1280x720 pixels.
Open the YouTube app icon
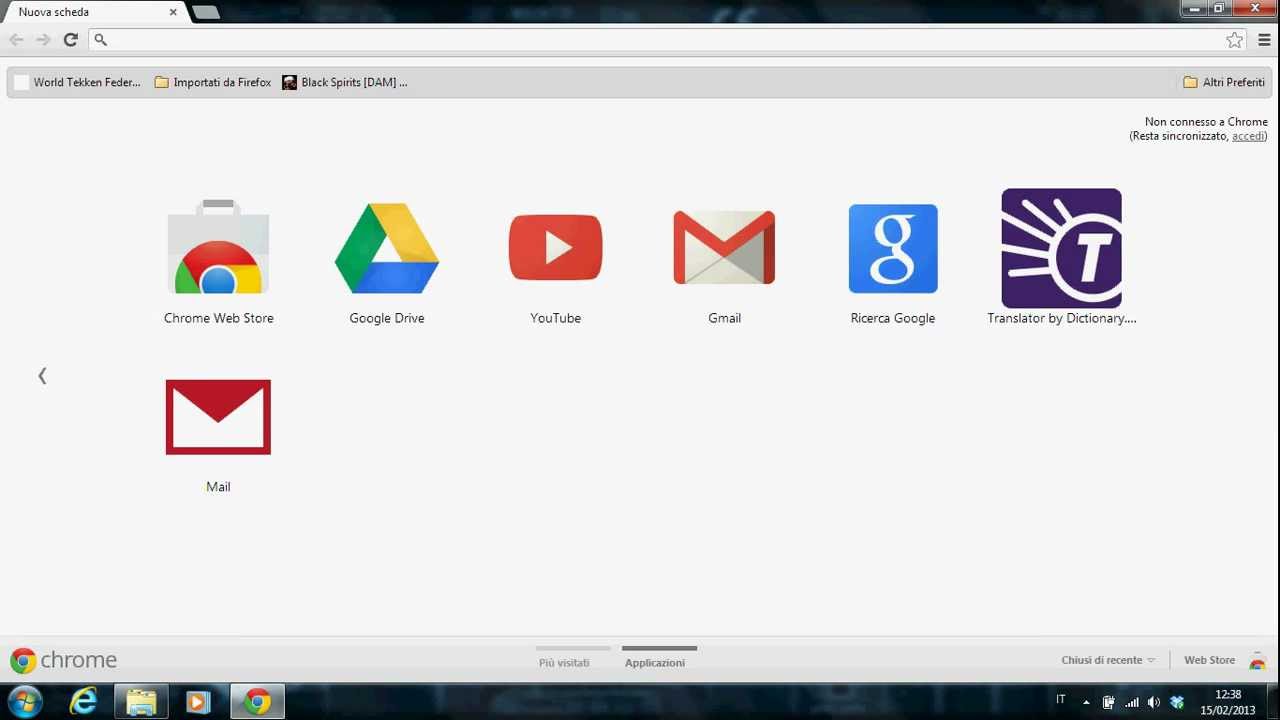(x=555, y=247)
